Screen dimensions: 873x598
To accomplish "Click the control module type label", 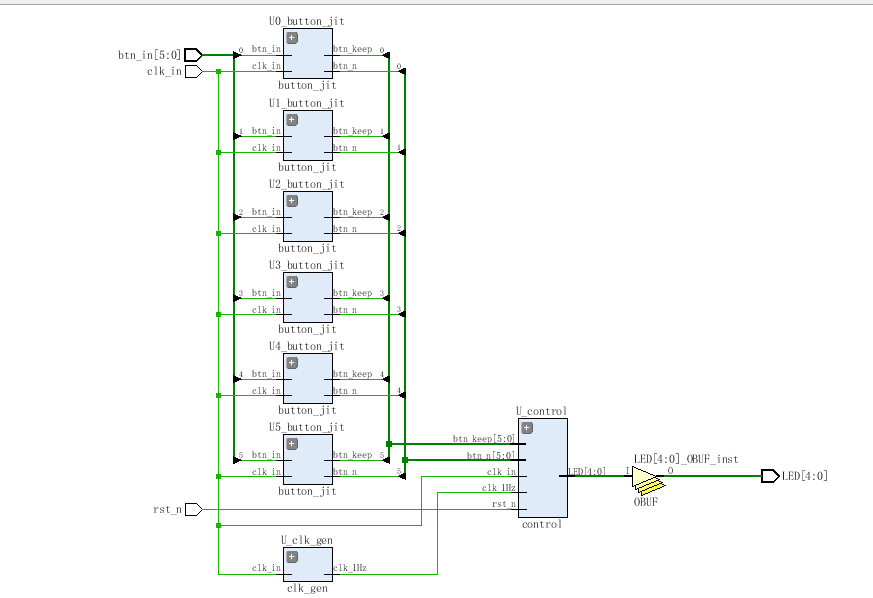I will coord(542,524).
